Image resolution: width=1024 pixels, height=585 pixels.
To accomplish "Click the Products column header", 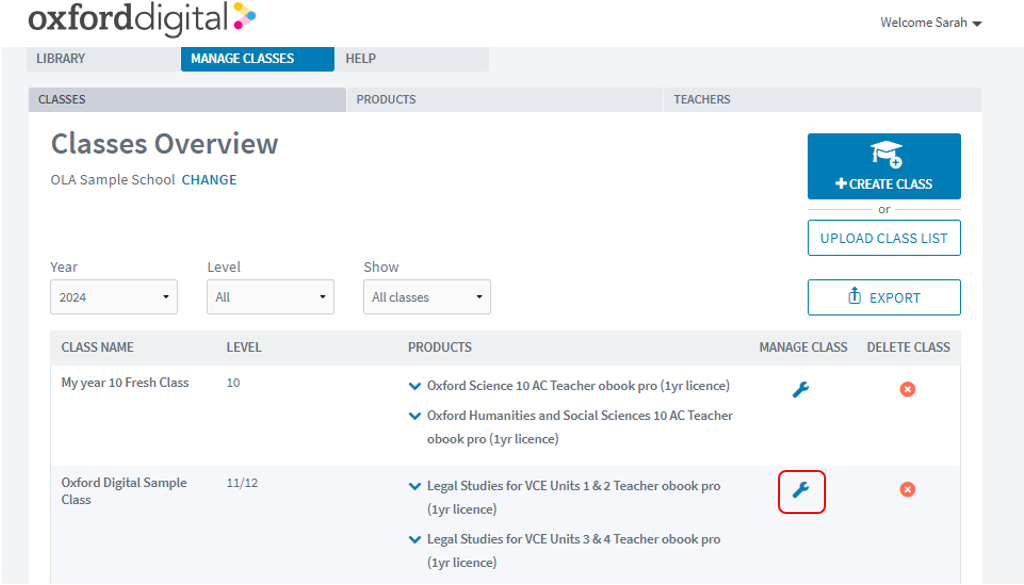I will 440,347.
